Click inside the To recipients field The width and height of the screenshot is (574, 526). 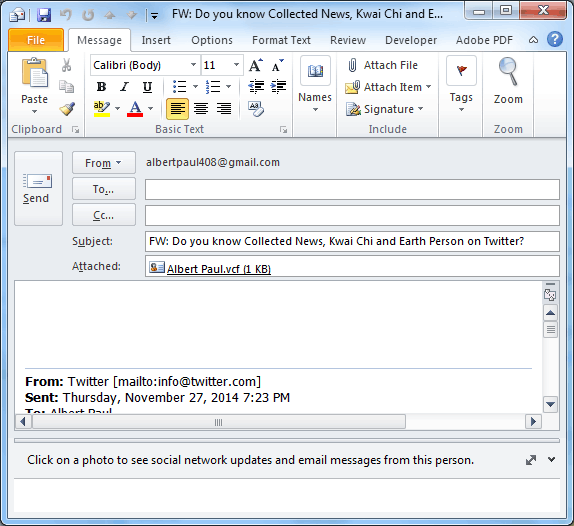352,189
